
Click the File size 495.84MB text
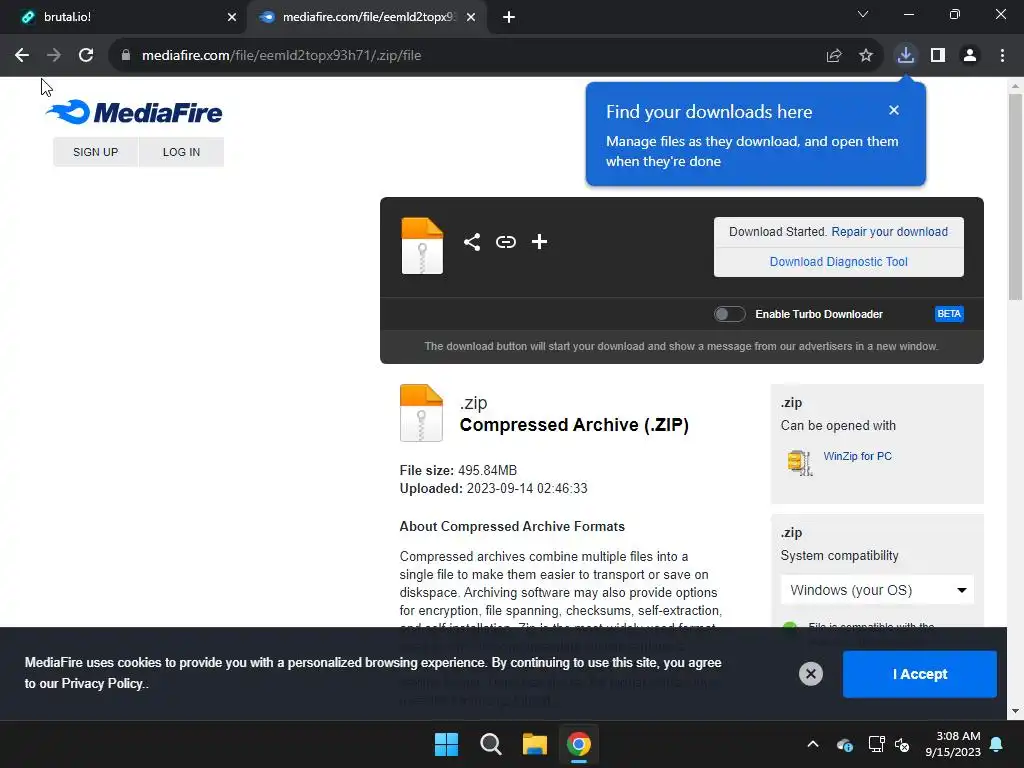point(458,470)
